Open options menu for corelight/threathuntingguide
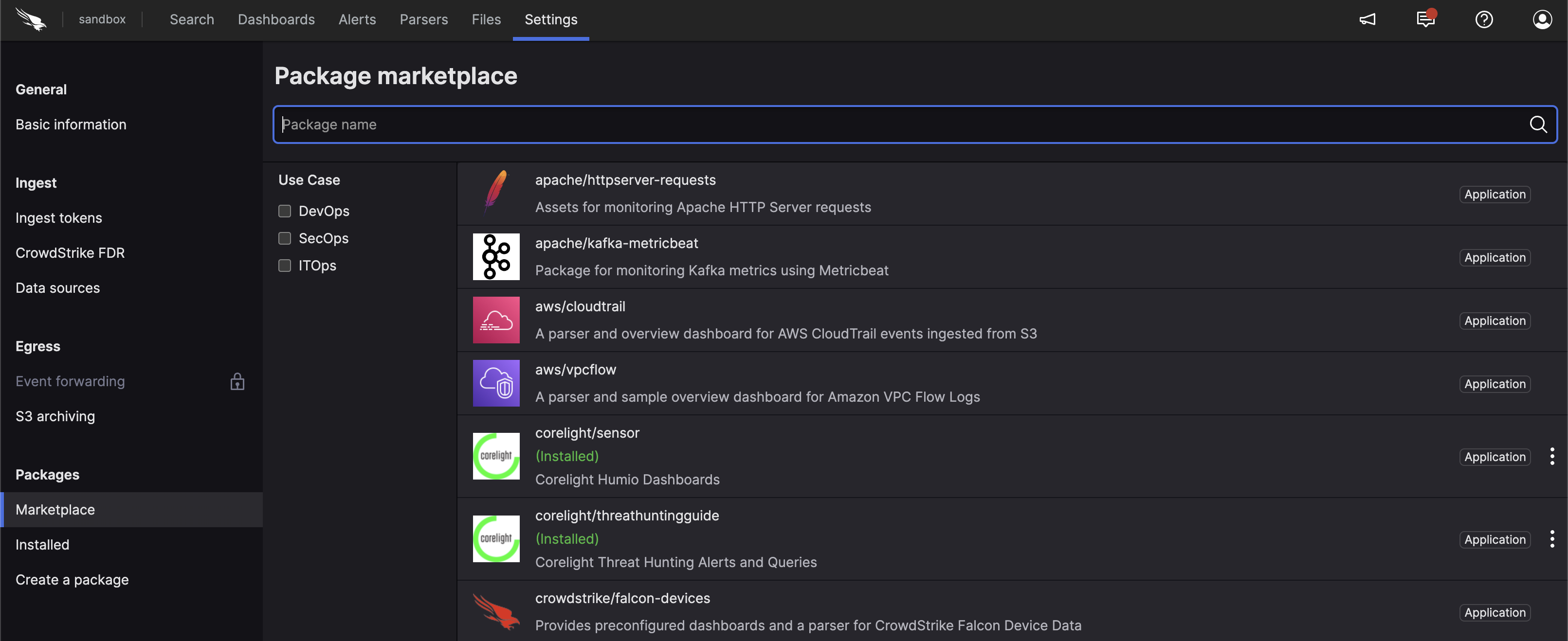Screen dimensions: 1568x641 [1551, 539]
